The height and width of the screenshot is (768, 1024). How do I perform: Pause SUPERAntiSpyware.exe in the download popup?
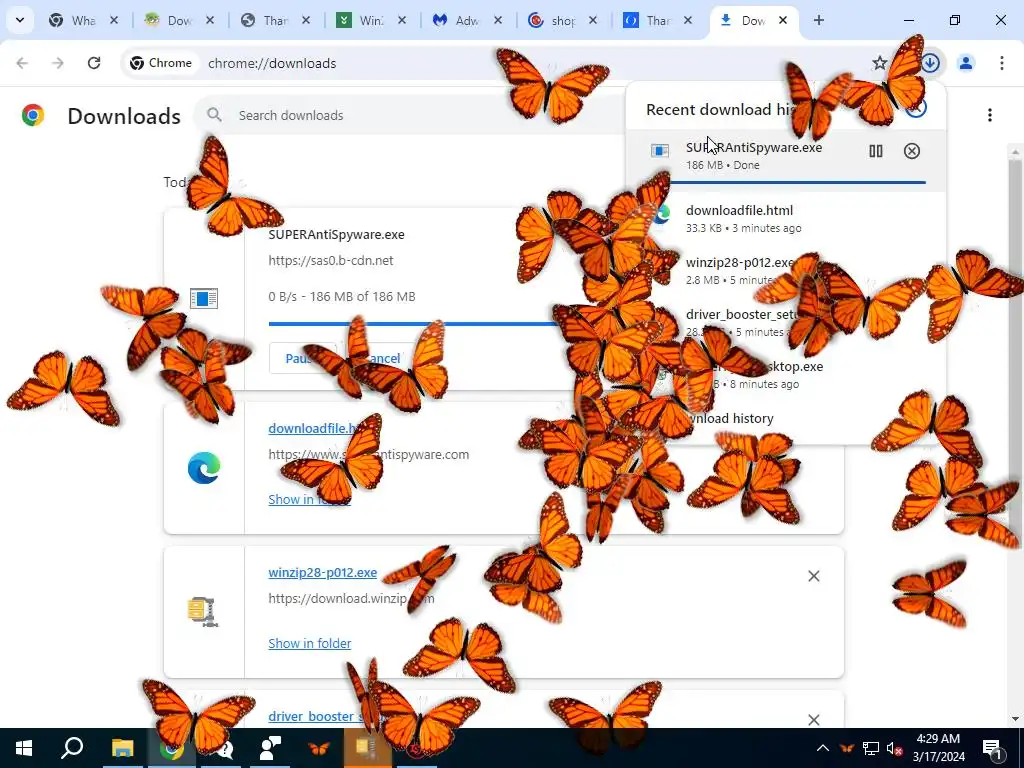tap(876, 151)
